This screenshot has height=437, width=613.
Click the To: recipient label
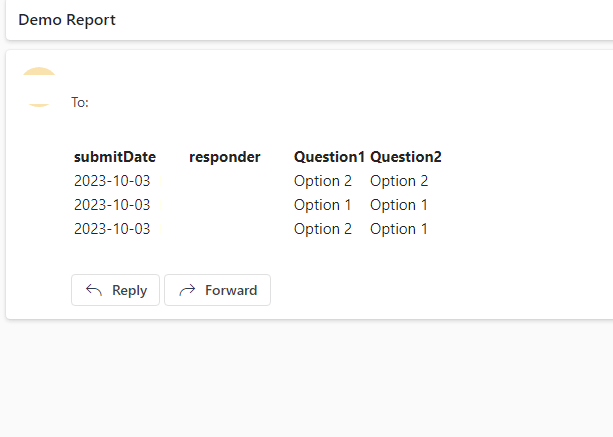[x=80, y=102]
